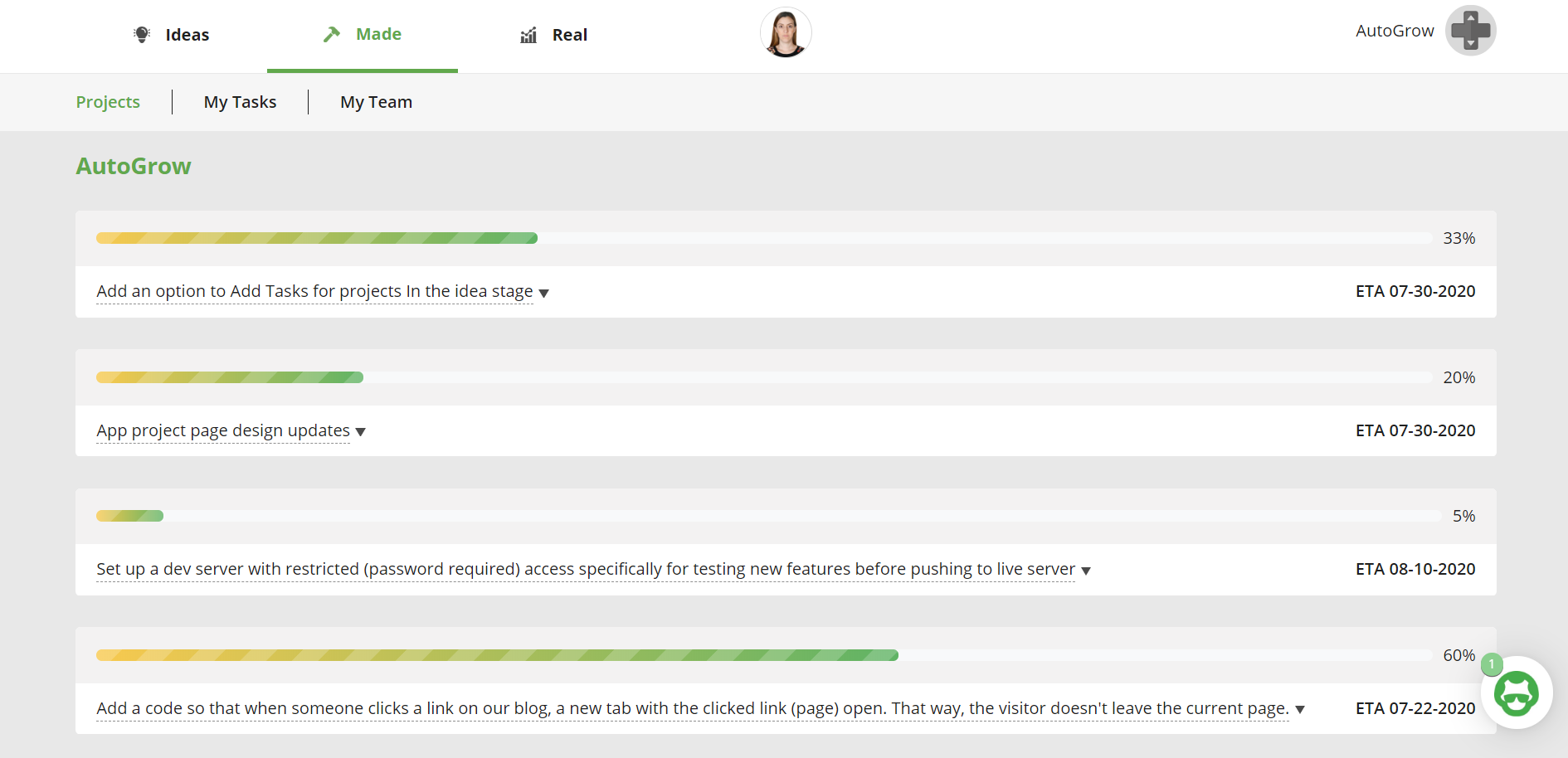Switch to the My Tasks tab
This screenshot has width=1568, height=758.
(240, 102)
